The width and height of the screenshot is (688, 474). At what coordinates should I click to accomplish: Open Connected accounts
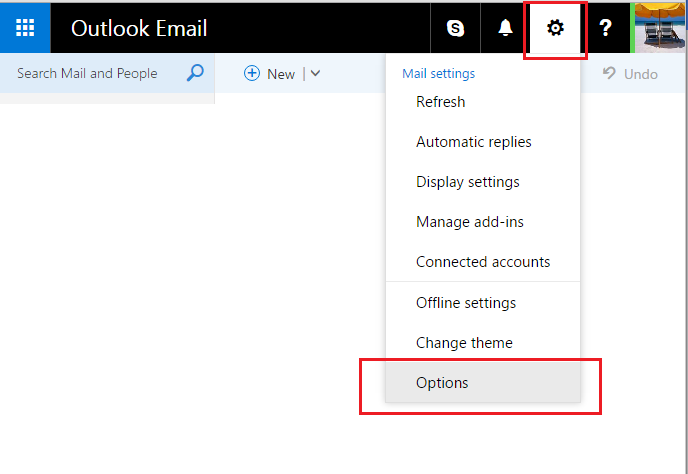tap(483, 262)
